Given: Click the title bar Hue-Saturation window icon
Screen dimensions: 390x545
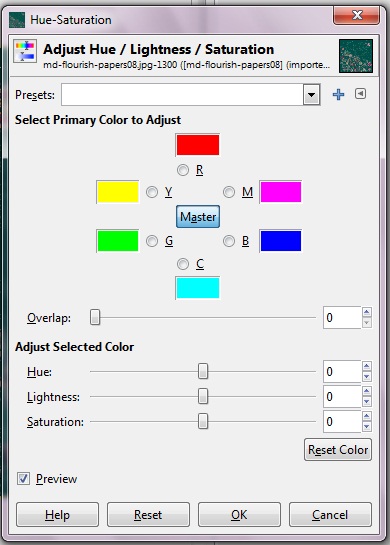Looking at the screenshot, I should pyautogui.click(x=17, y=20).
